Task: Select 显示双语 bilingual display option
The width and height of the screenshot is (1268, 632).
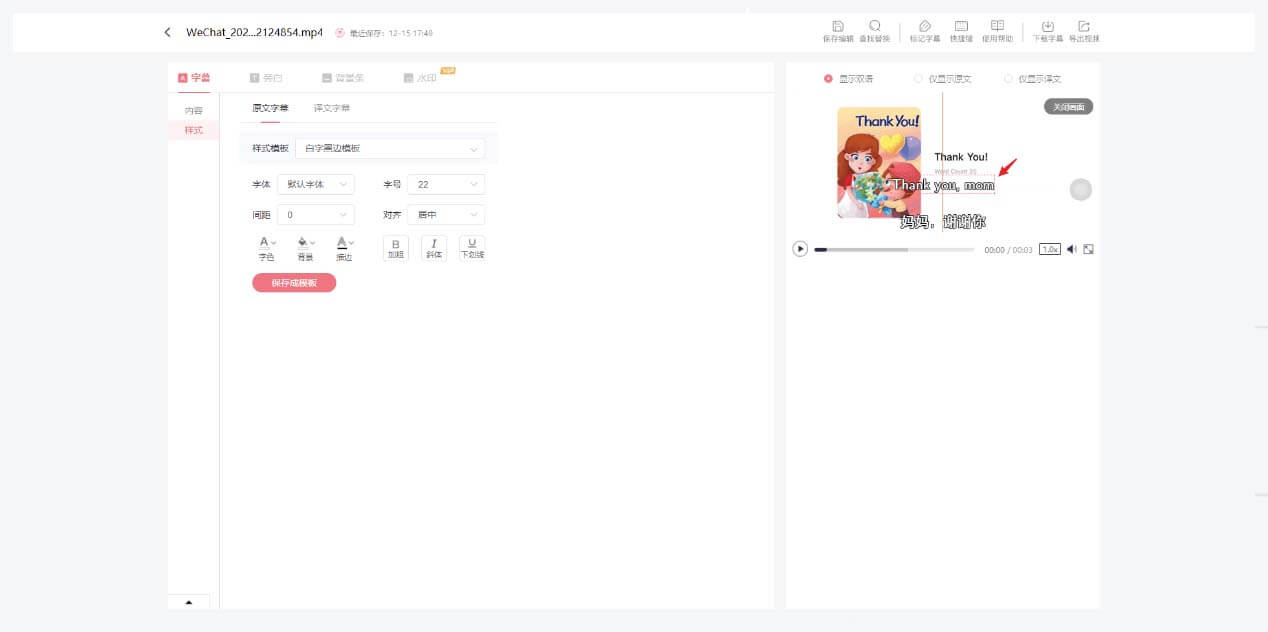Action: point(828,78)
